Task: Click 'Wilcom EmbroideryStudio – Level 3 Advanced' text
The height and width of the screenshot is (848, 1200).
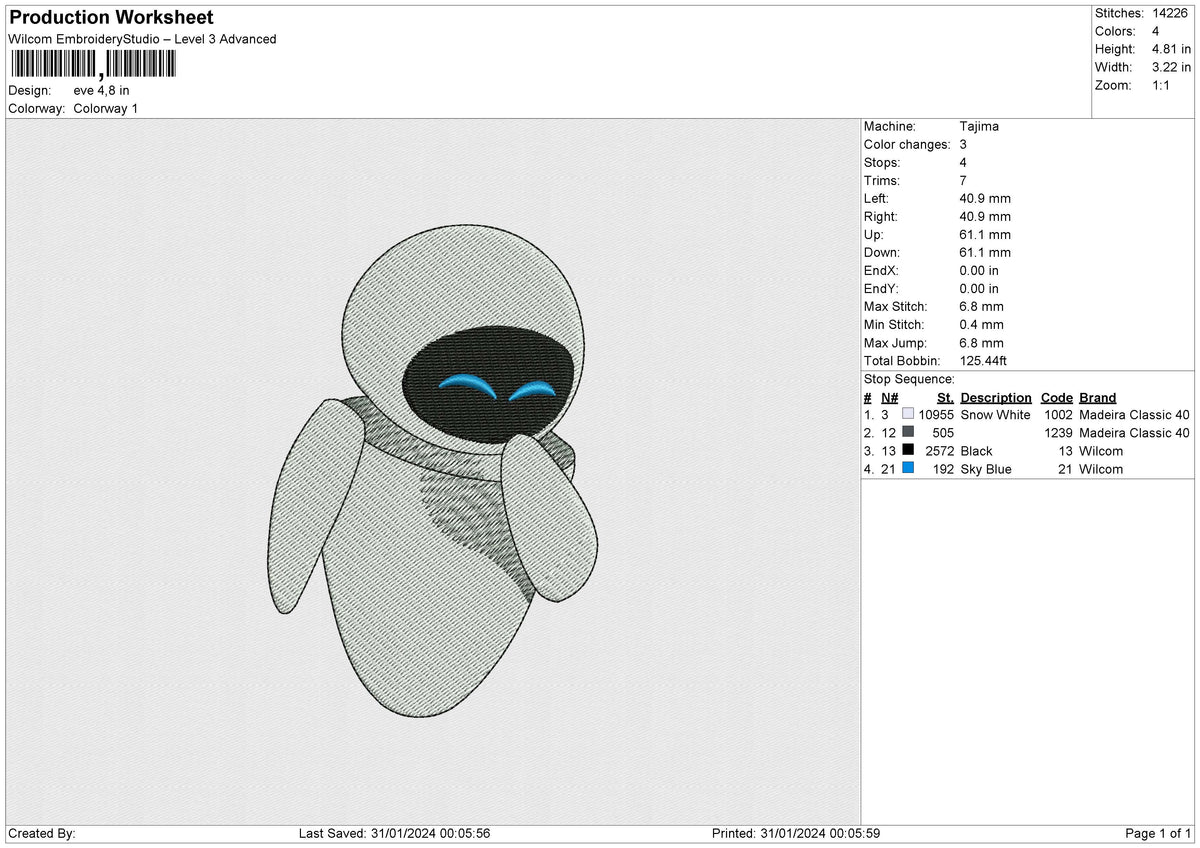Action: tap(142, 39)
